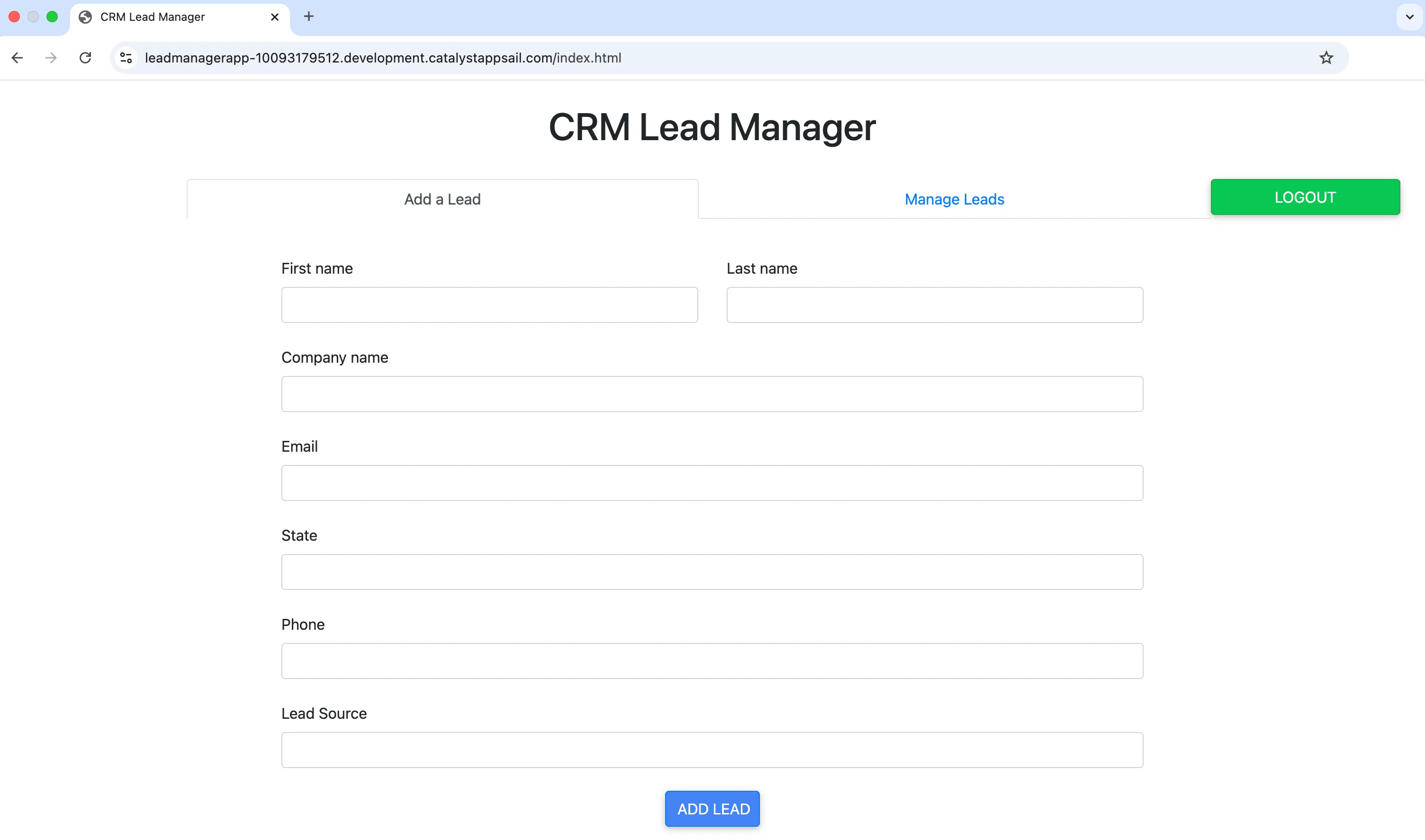Switch to the Manage Leads tab
The height and width of the screenshot is (840, 1425).
pyautogui.click(x=954, y=199)
